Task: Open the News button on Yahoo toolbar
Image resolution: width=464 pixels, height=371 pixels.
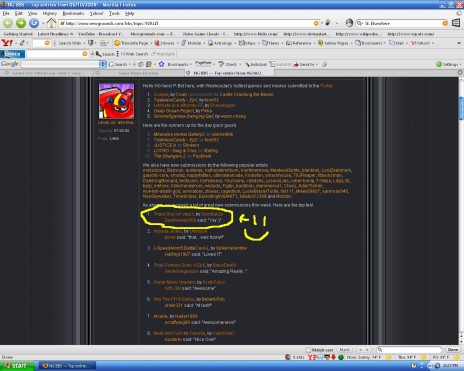Action: pos(271,43)
